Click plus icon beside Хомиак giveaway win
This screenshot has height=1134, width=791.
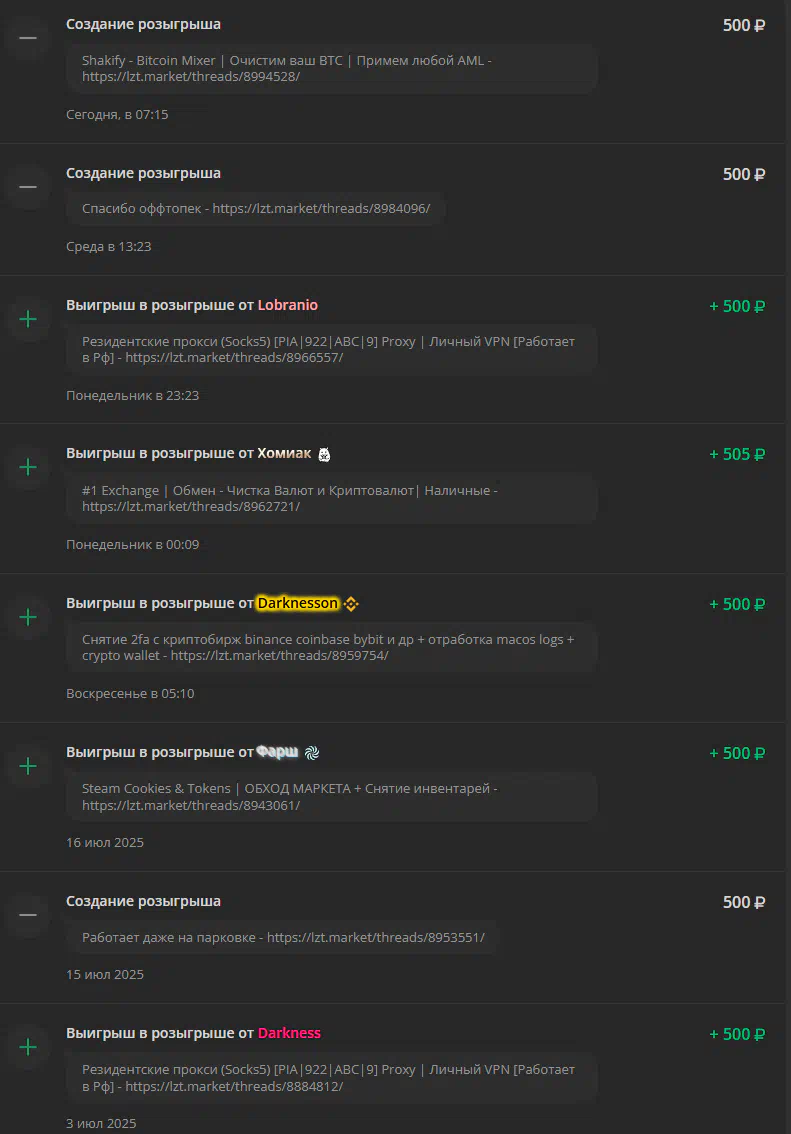click(27, 467)
